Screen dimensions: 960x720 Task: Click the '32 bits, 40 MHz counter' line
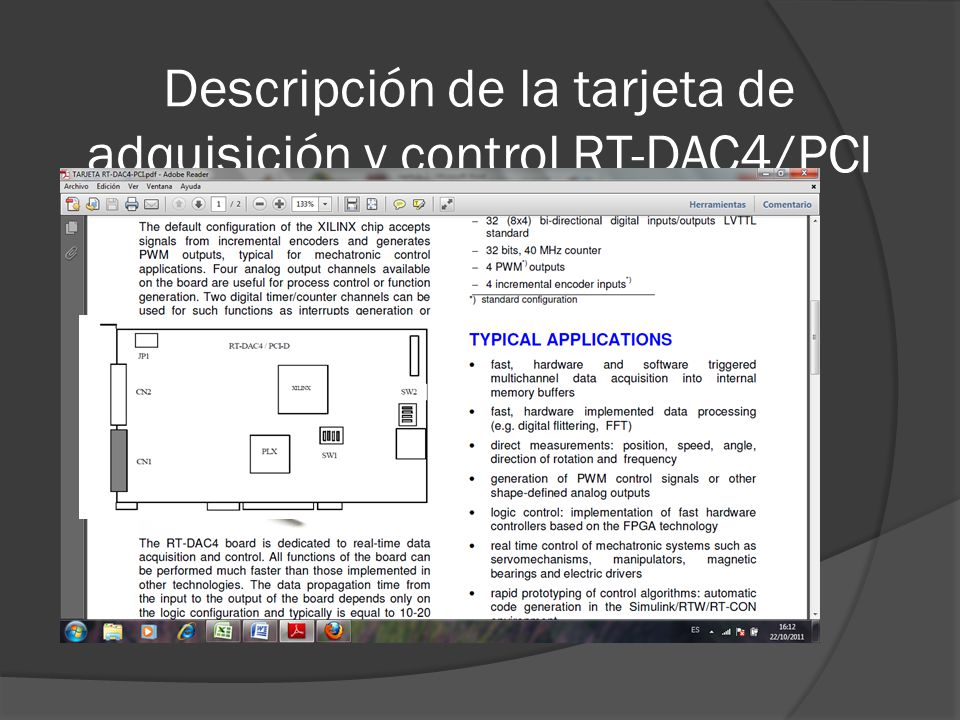[x=543, y=250]
